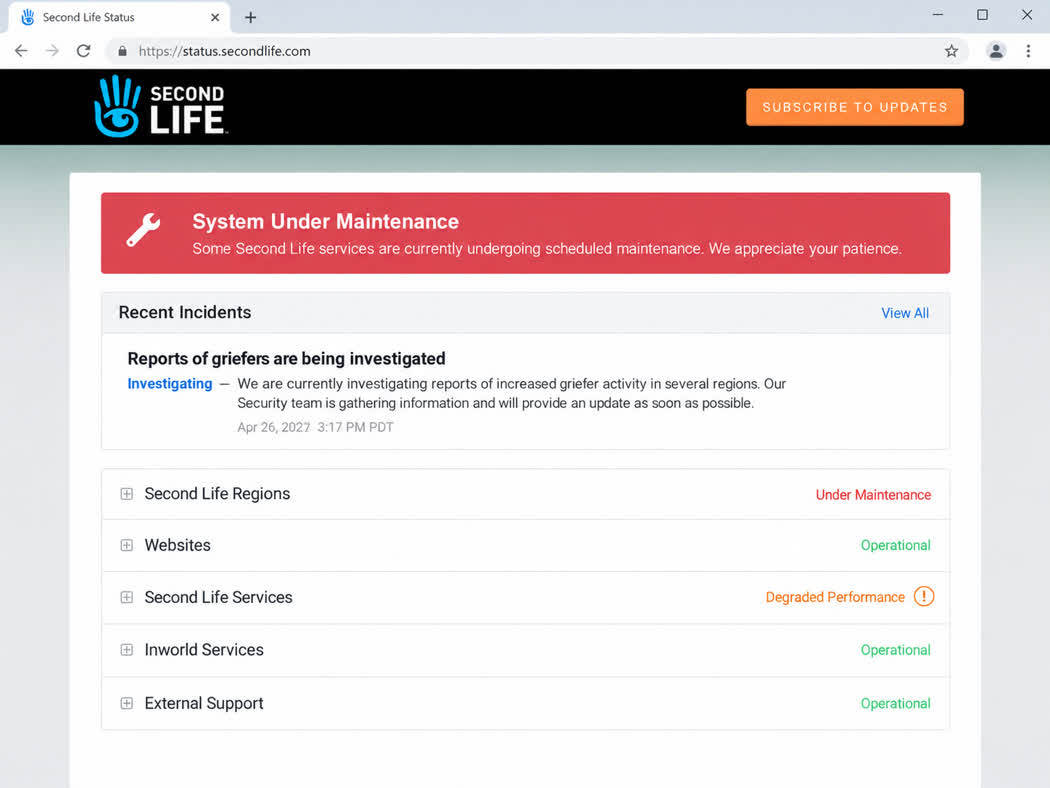Viewport: 1050px width, 788px height.
Task: Expand the External Support group
Action: (127, 703)
